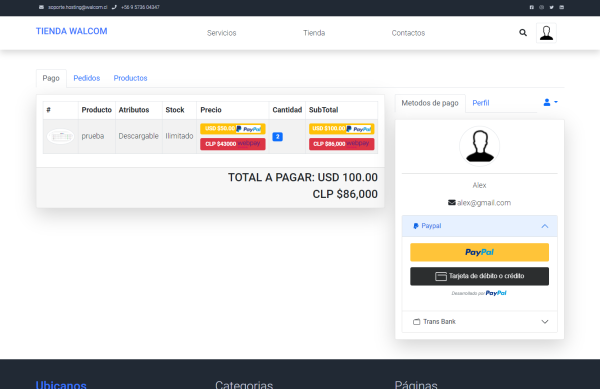Open the Contactos menu item
The image size is (600, 389).
pyautogui.click(x=408, y=33)
